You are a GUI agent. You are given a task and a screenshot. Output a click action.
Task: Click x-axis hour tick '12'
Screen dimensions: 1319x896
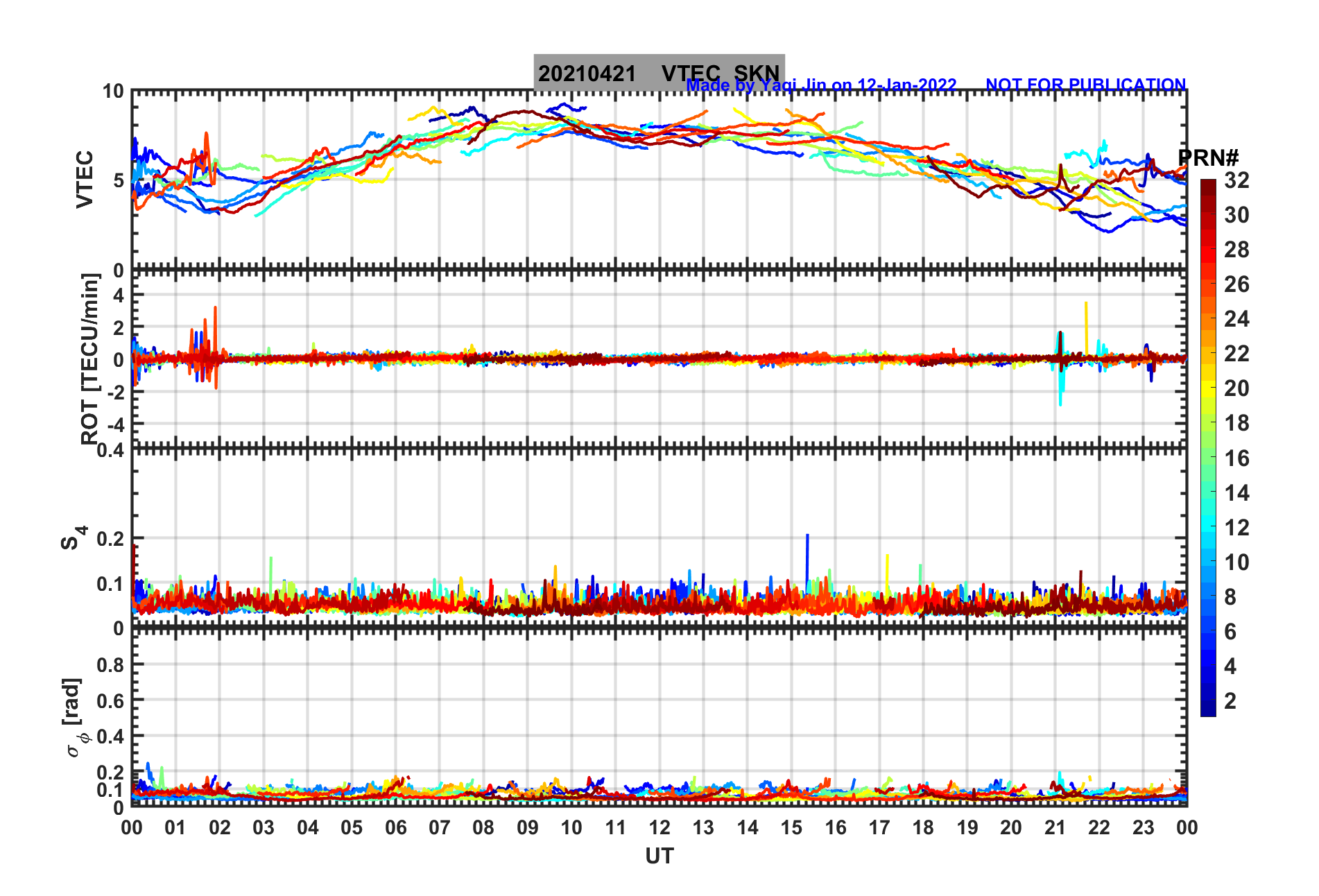659,827
